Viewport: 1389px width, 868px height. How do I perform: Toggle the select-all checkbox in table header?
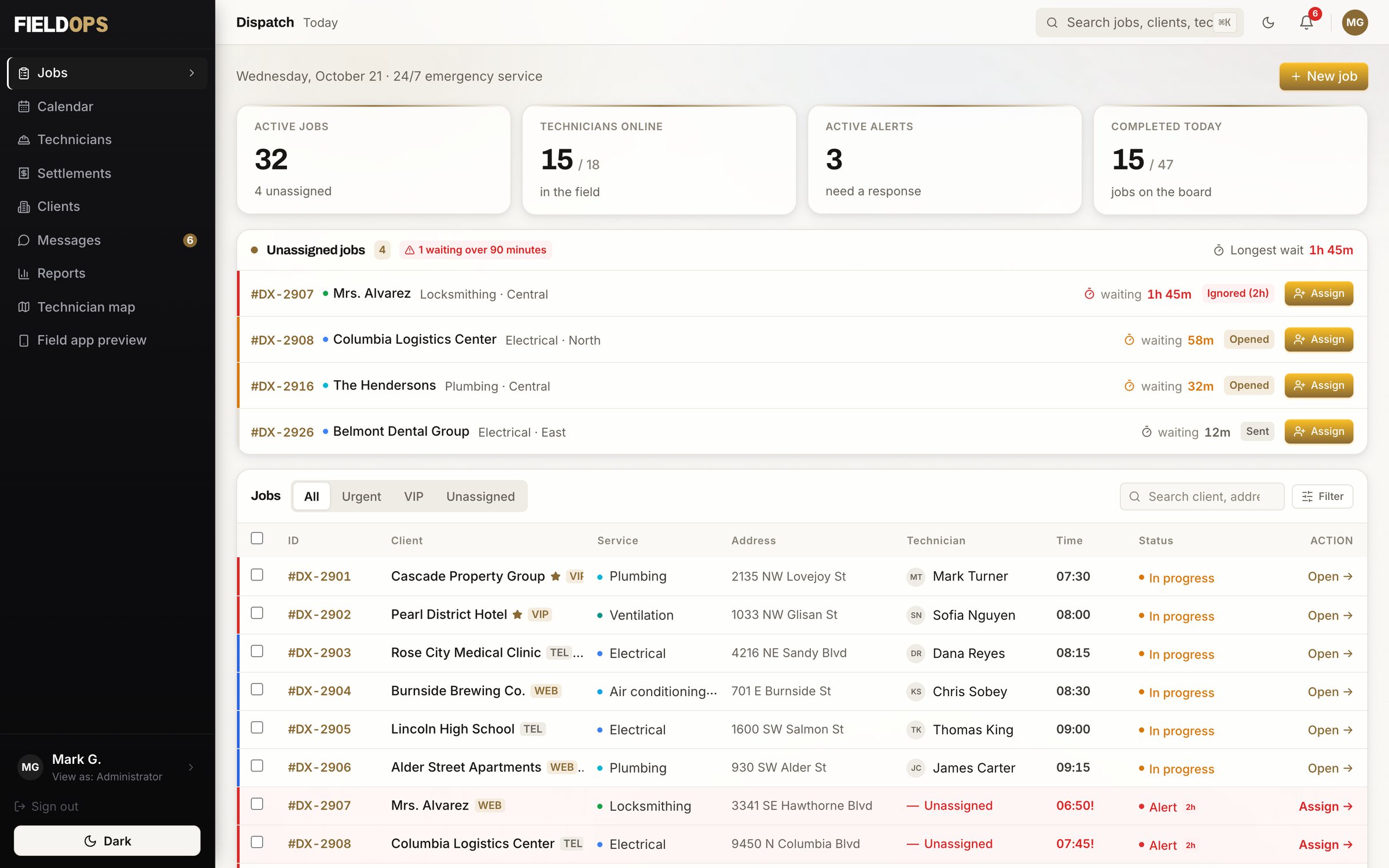(257, 539)
